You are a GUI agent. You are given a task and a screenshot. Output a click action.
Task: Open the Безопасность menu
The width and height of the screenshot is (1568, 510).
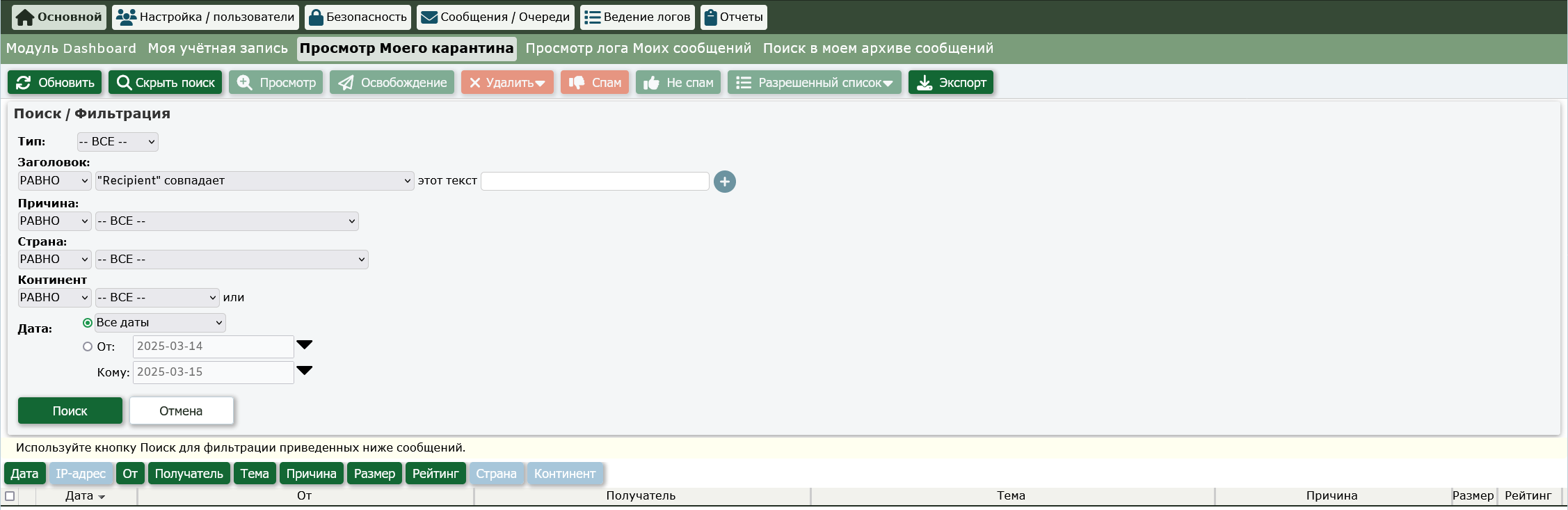(358, 17)
